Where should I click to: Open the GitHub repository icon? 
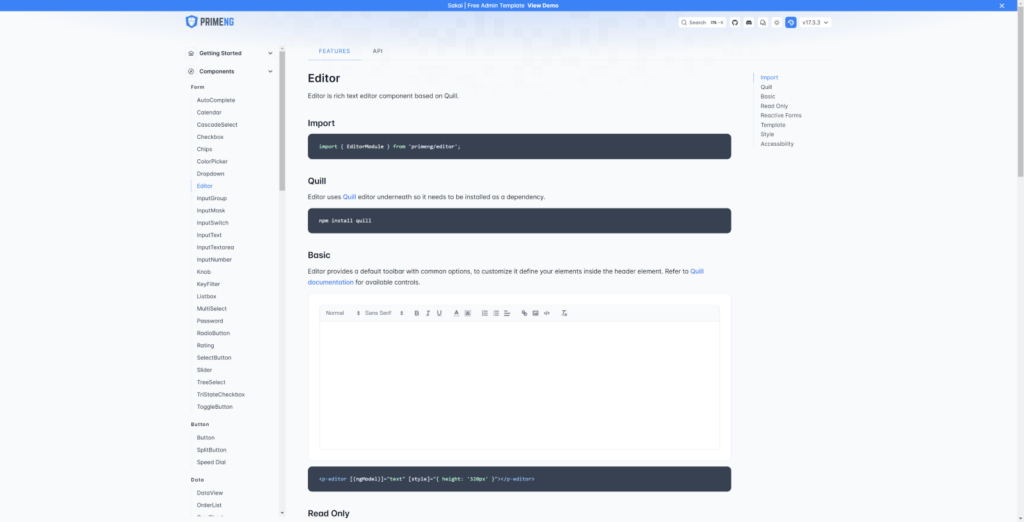[735, 22]
